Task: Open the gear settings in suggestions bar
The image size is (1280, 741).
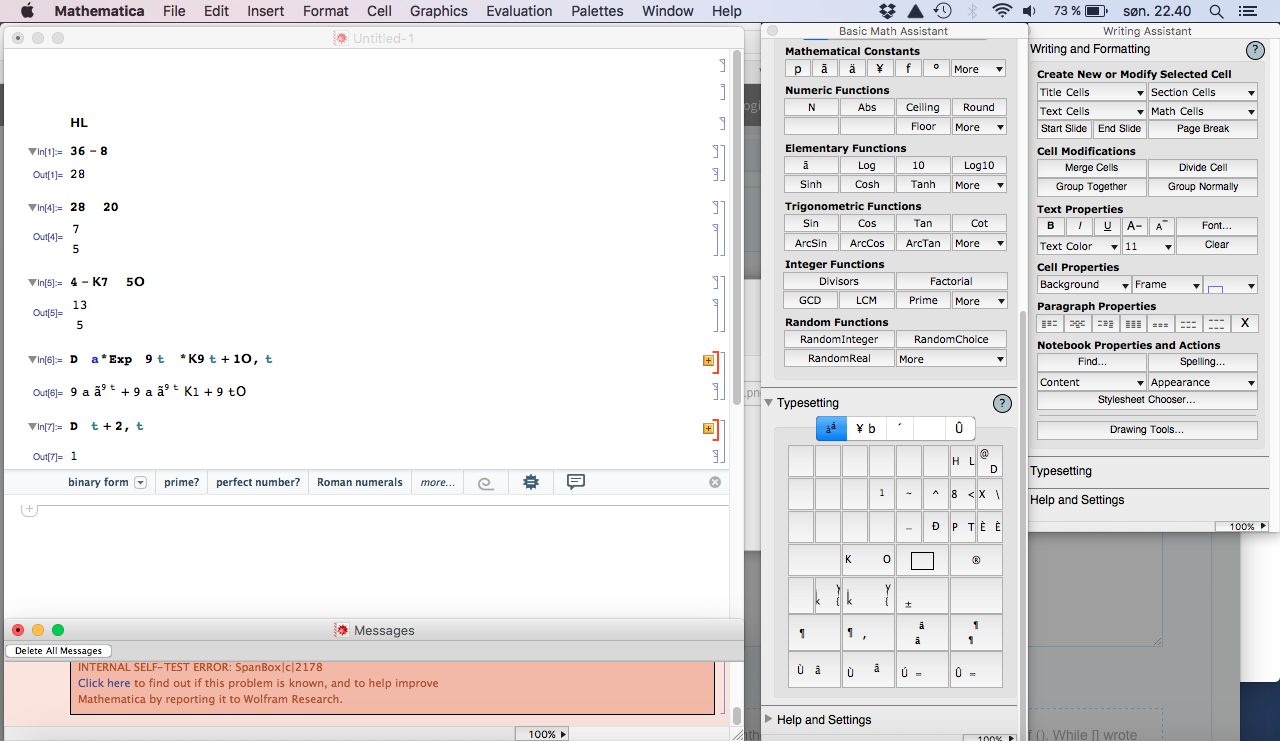Action: click(531, 482)
